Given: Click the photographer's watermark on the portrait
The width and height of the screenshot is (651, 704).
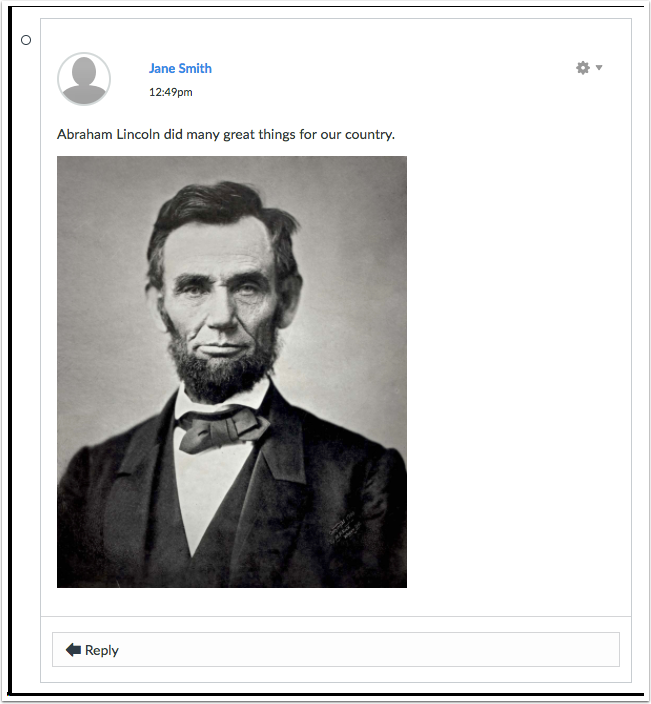Looking at the screenshot, I should tap(345, 527).
